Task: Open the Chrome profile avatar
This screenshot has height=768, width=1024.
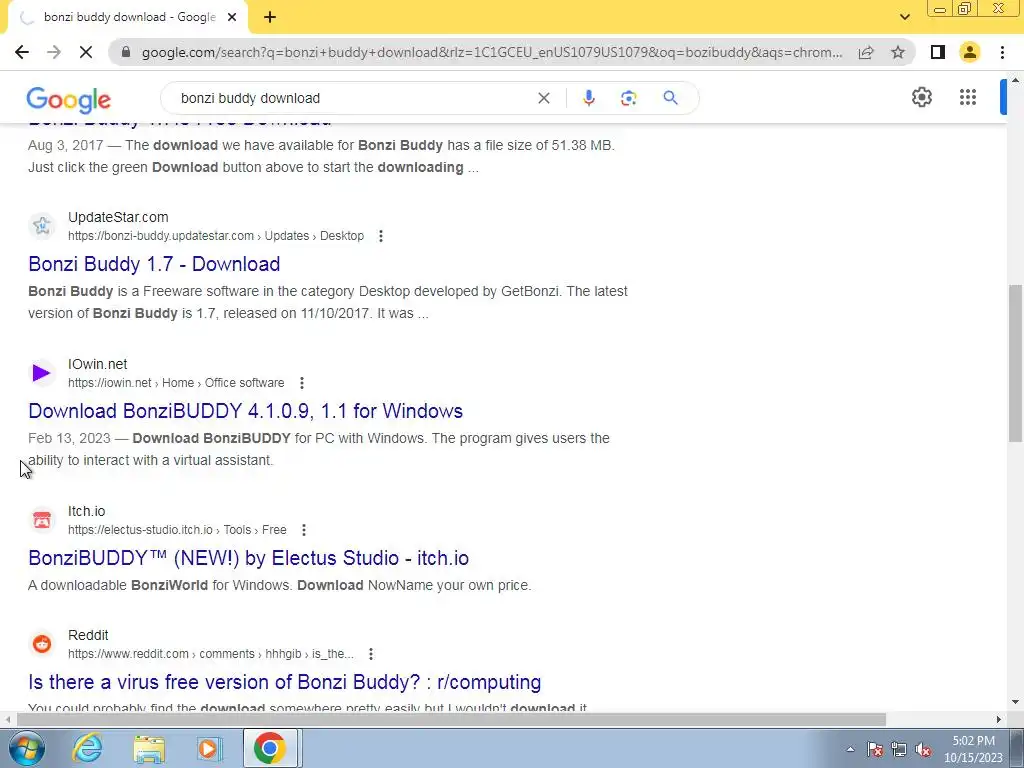Action: tap(970, 52)
